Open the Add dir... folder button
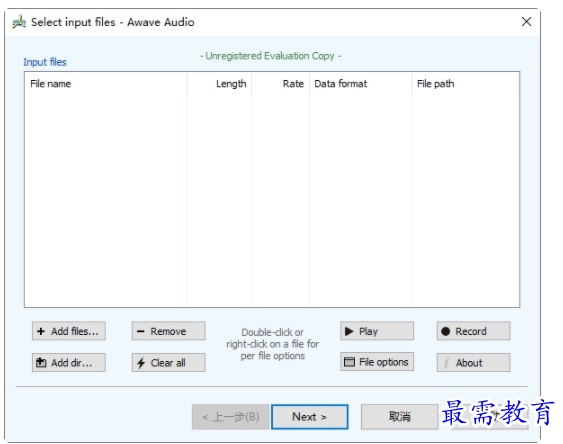The image size is (563, 444). coord(69,363)
